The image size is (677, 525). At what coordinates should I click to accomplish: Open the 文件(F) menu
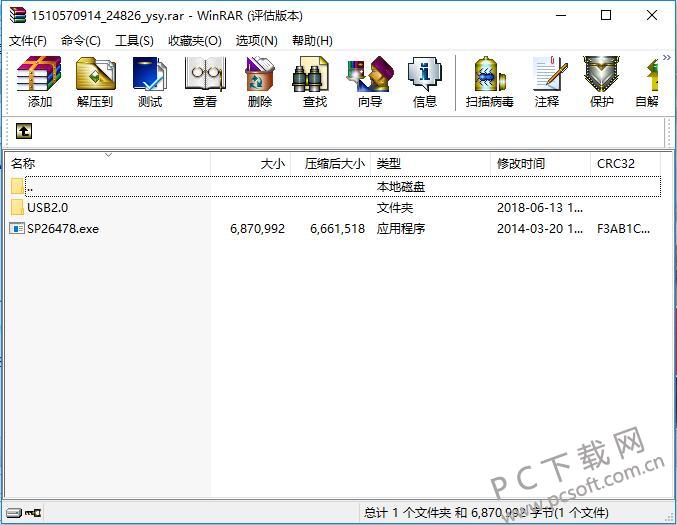pyautogui.click(x=28, y=41)
